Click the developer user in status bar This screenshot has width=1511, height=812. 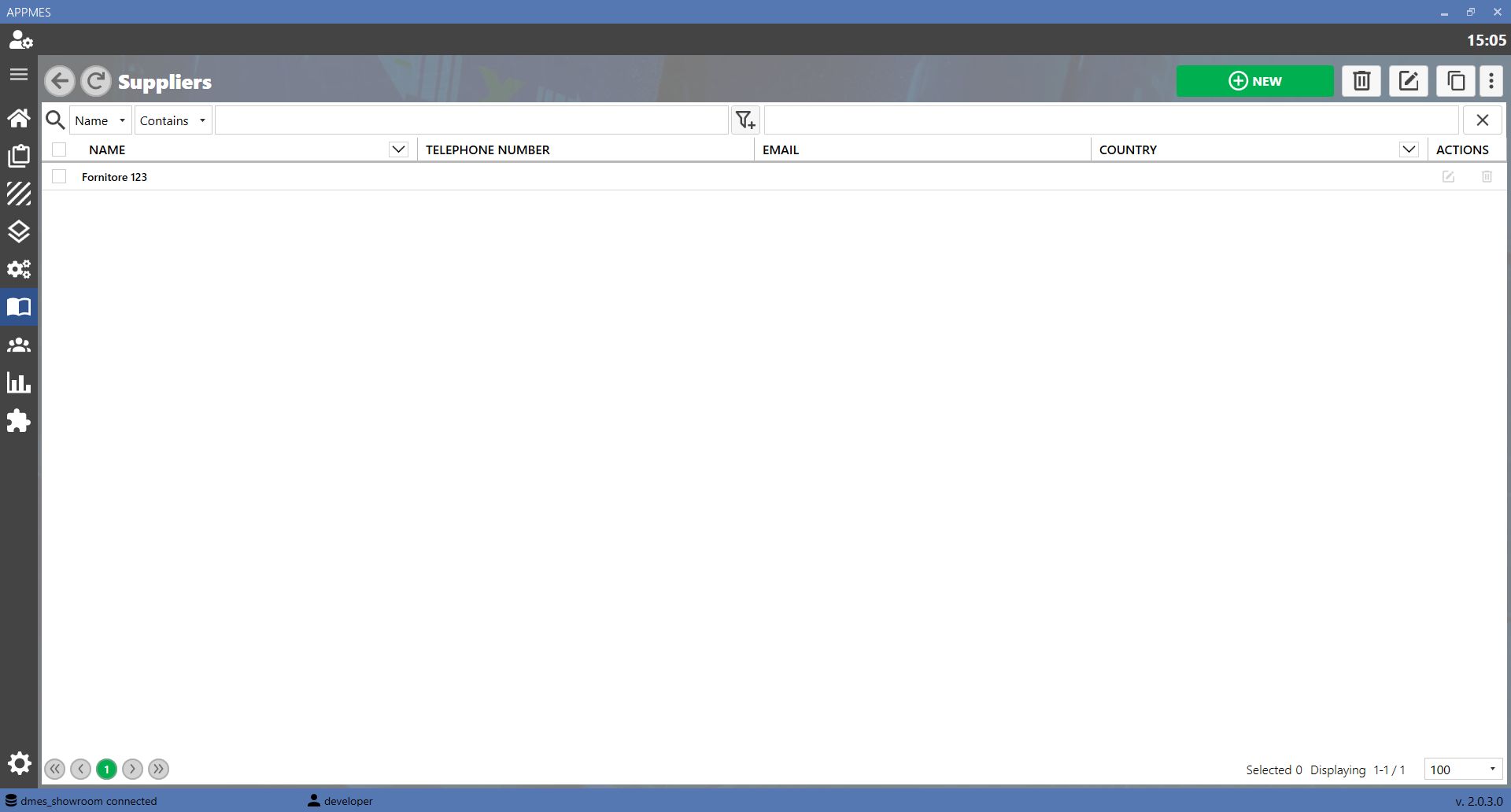coord(340,801)
